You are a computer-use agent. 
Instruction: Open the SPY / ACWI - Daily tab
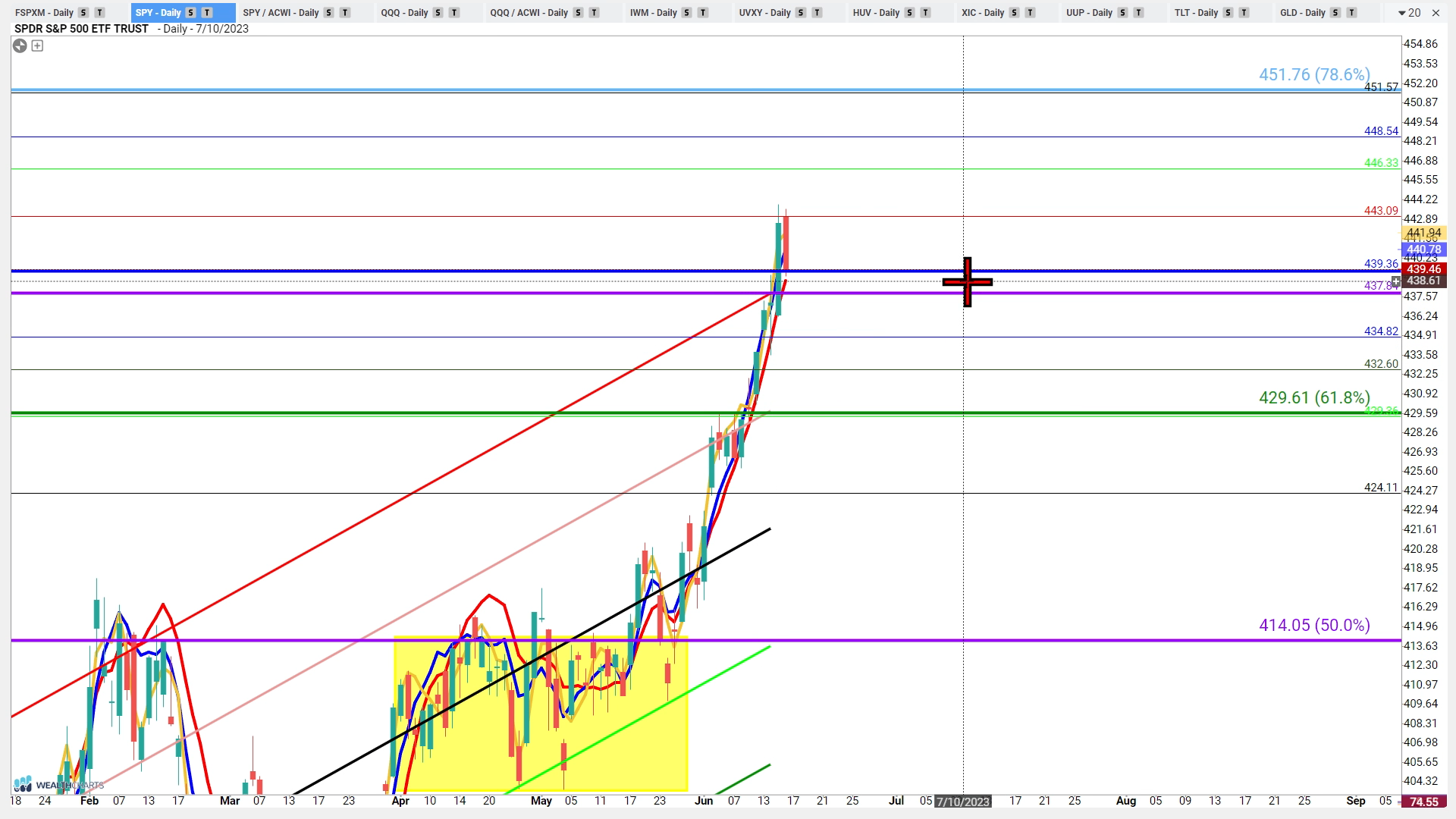pos(281,13)
